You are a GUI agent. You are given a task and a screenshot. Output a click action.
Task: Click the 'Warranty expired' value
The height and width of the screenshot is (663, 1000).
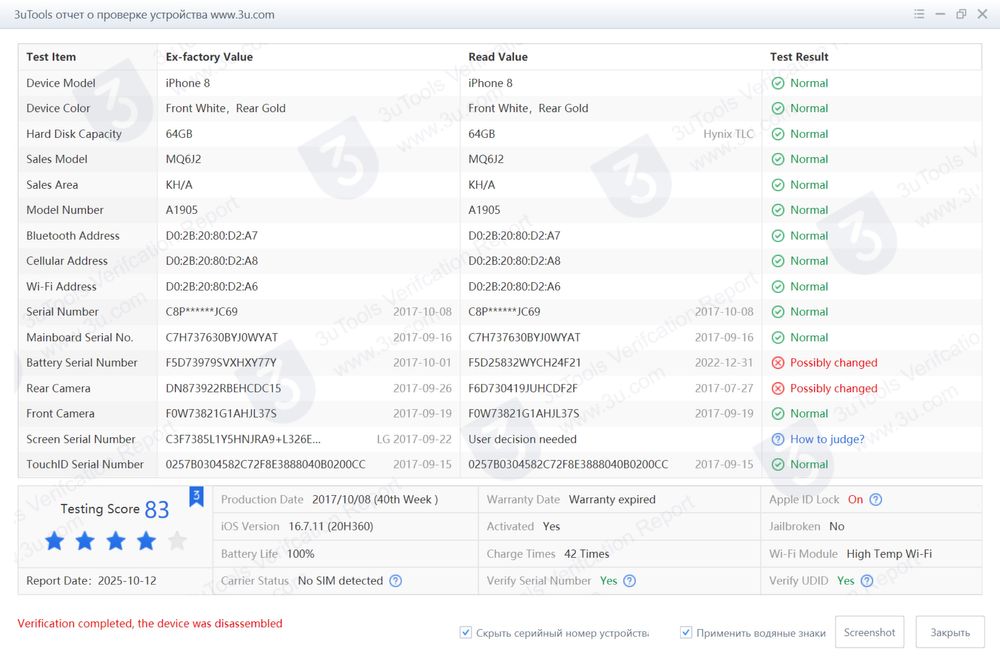[x=612, y=500]
